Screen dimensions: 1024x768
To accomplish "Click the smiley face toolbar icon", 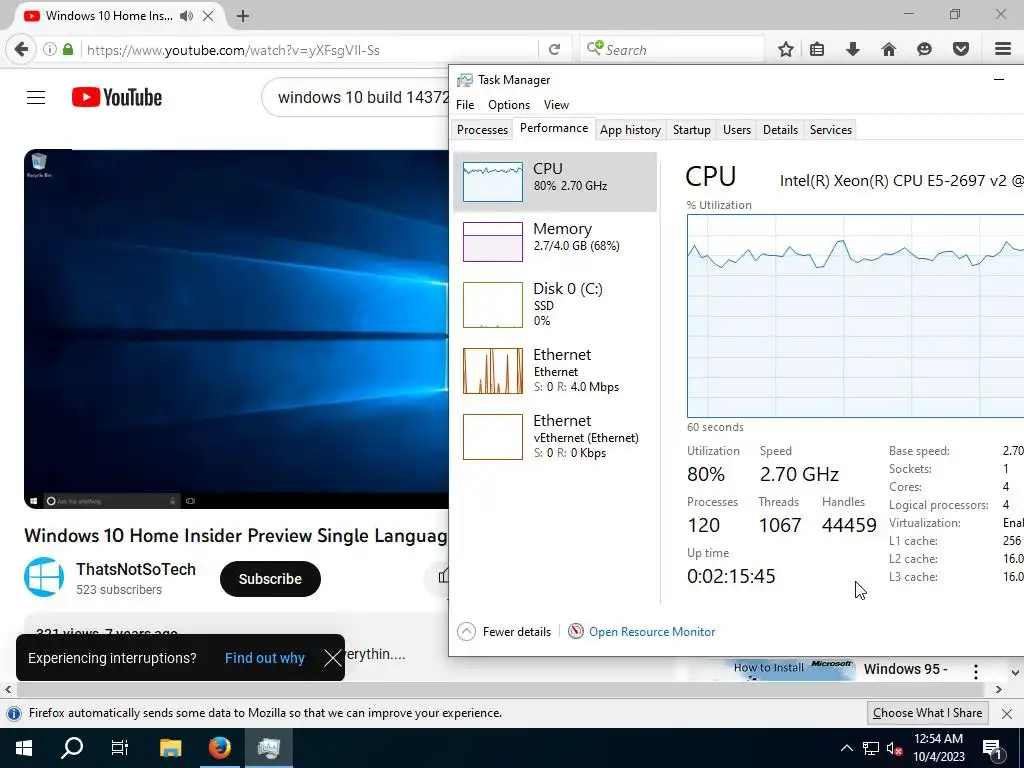I will coord(924,49).
